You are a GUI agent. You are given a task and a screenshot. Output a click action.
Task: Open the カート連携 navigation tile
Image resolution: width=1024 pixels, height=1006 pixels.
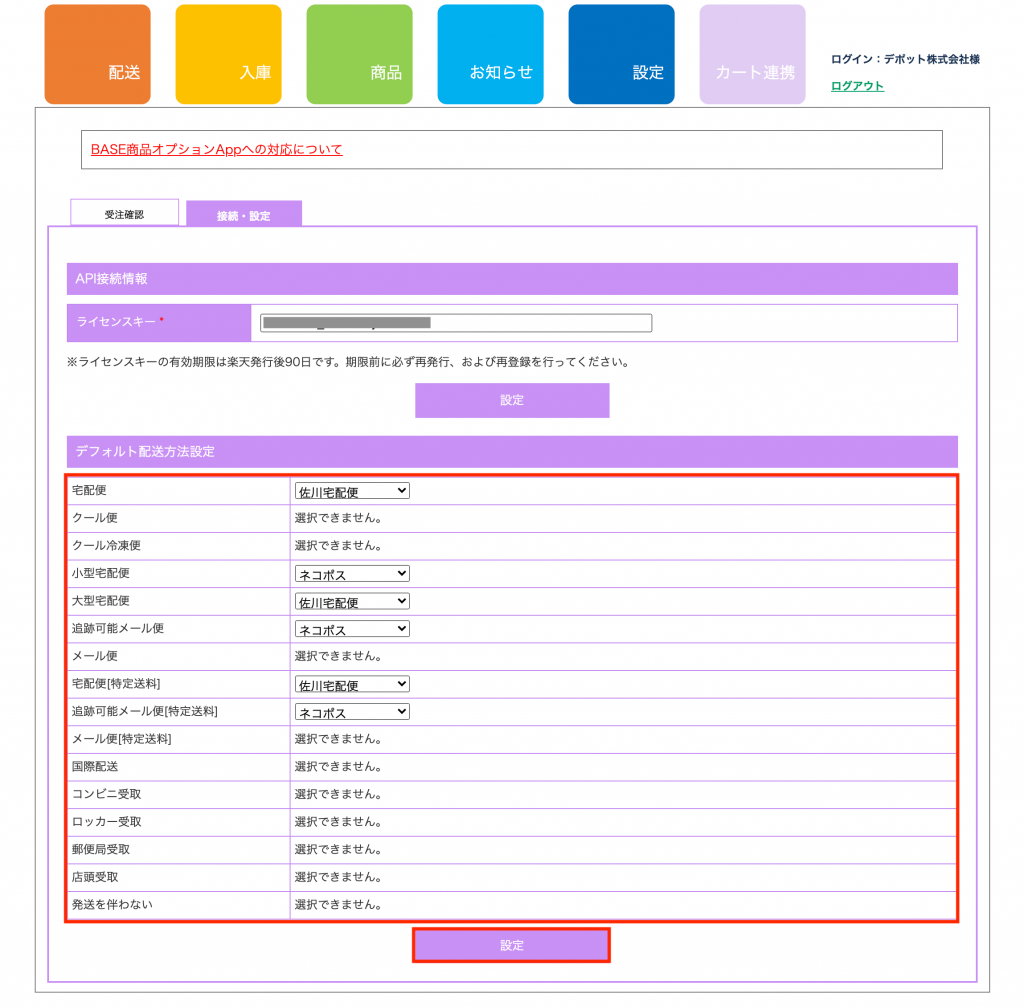point(752,55)
